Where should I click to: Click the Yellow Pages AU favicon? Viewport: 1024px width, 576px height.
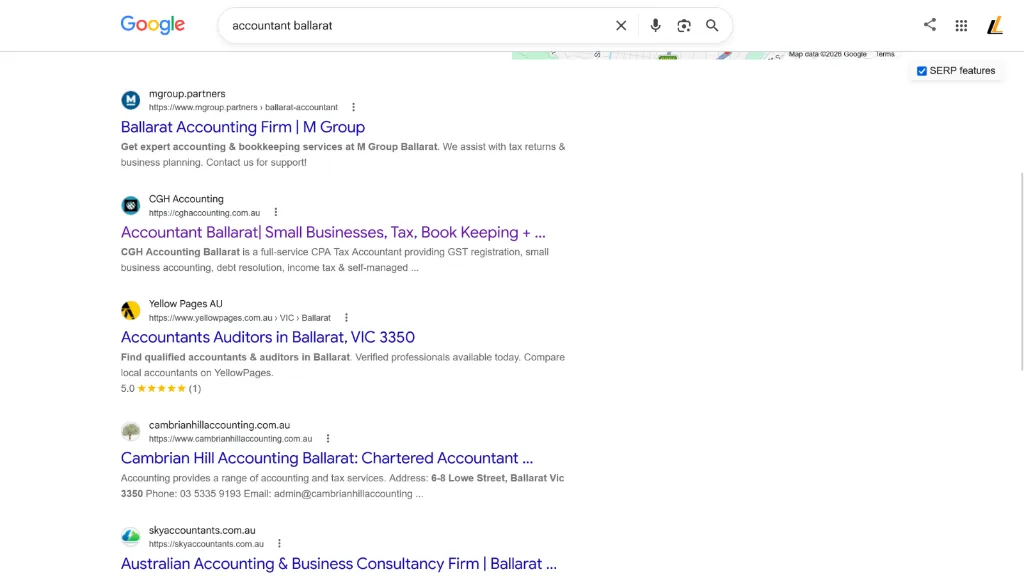click(131, 310)
